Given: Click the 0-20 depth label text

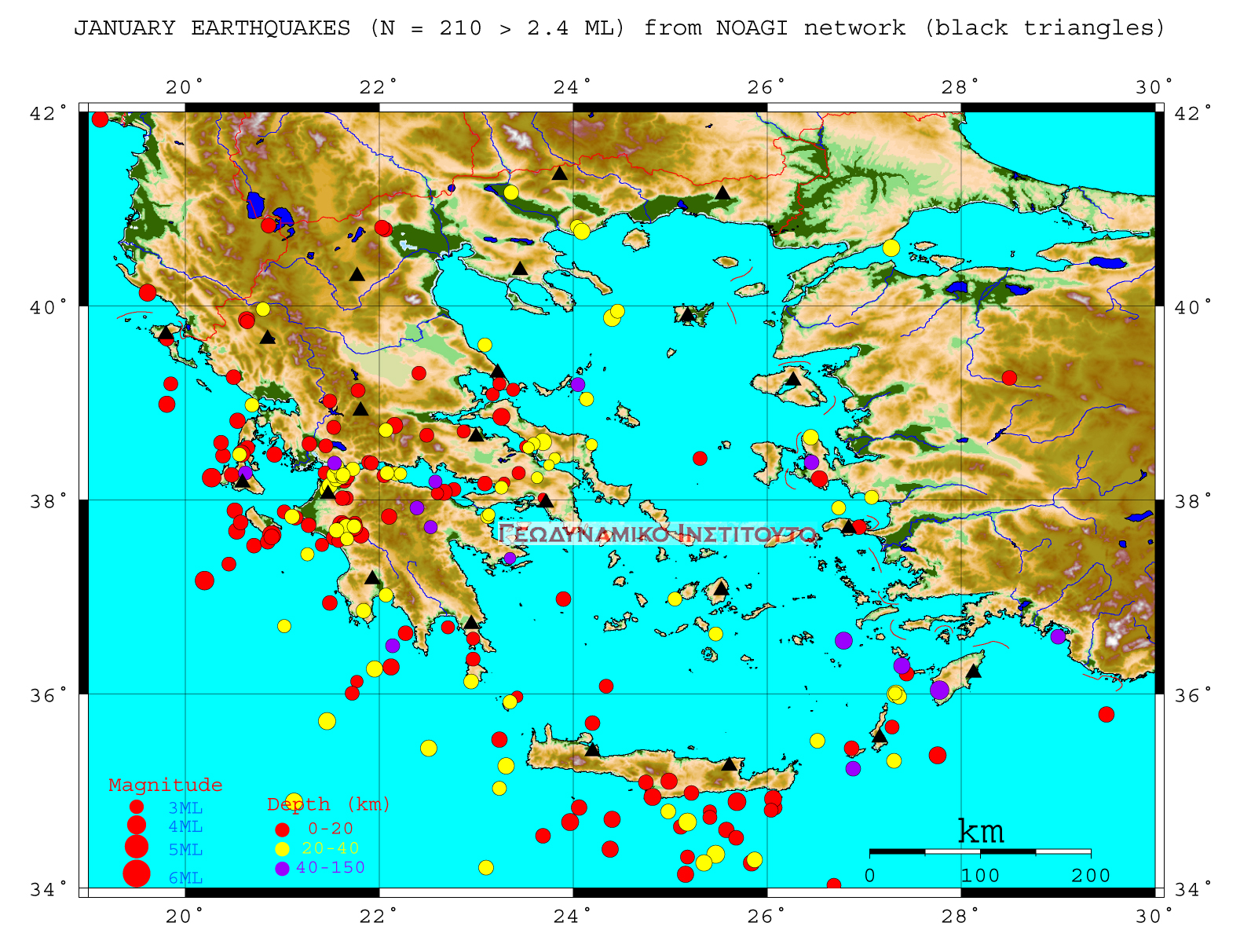Looking at the screenshot, I should [x=331, y=828].
